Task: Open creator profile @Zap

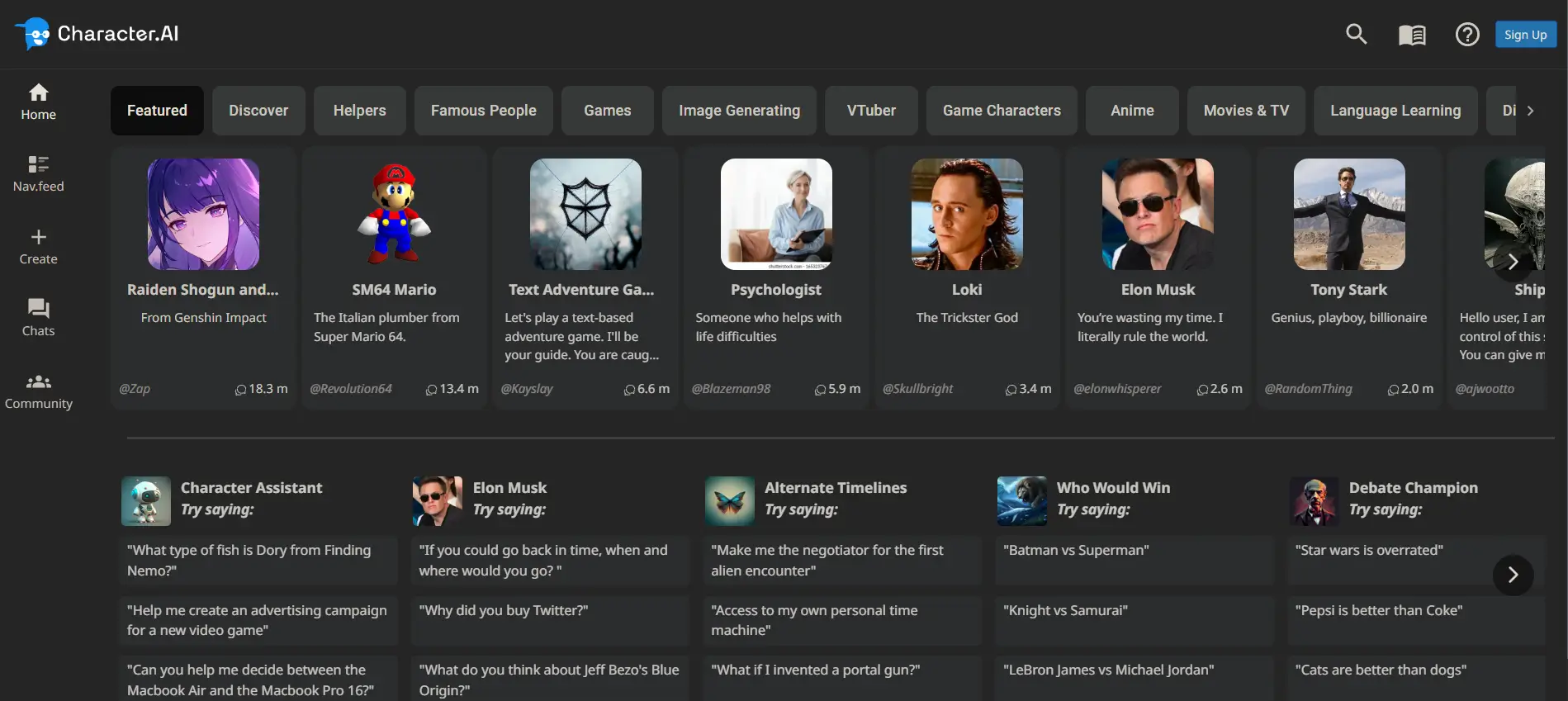Action: point(135,389)
